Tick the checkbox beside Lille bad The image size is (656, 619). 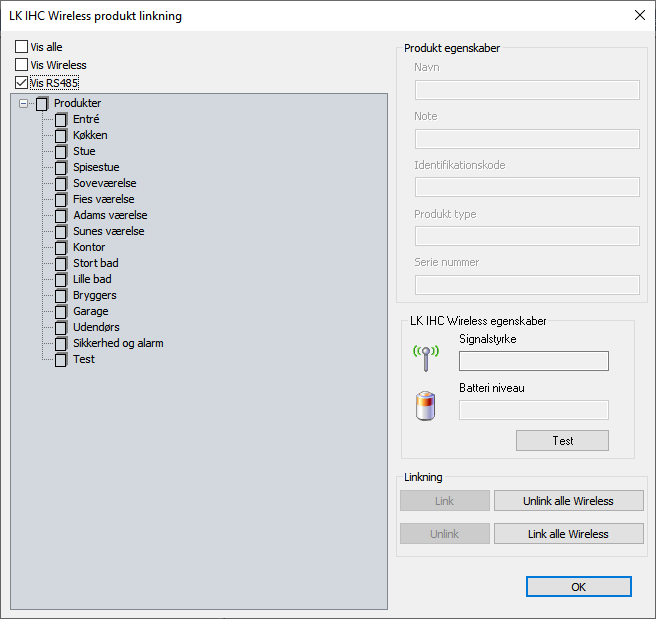click(61, 279)
